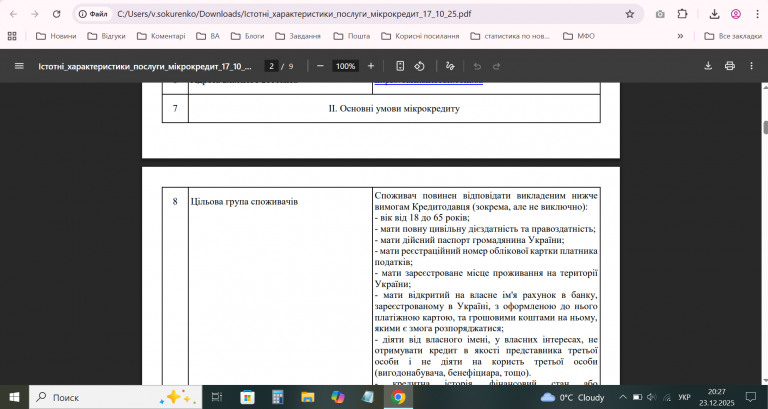Screen dimensions: 768x409
Task: Click the page number field
Action: pyautogui.click(x=271, y=66)
